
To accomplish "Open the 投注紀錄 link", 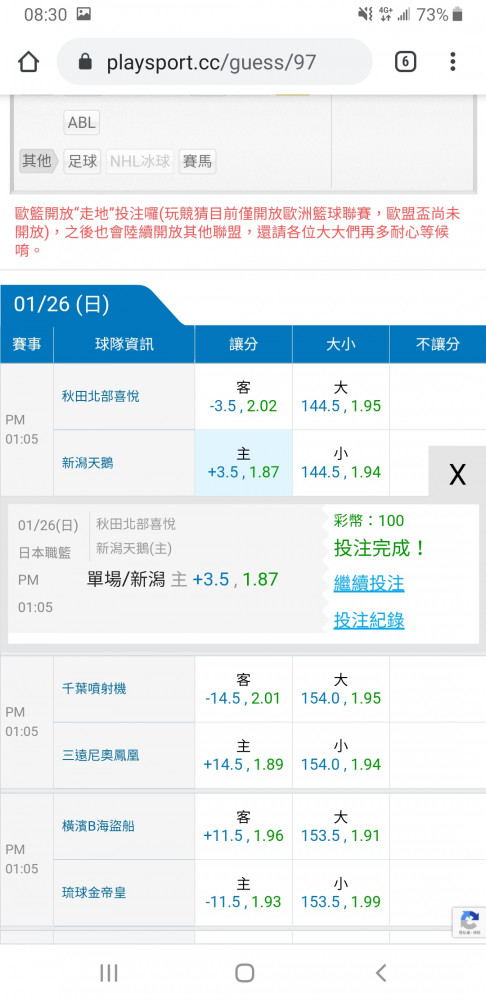I will pos(369,619).
